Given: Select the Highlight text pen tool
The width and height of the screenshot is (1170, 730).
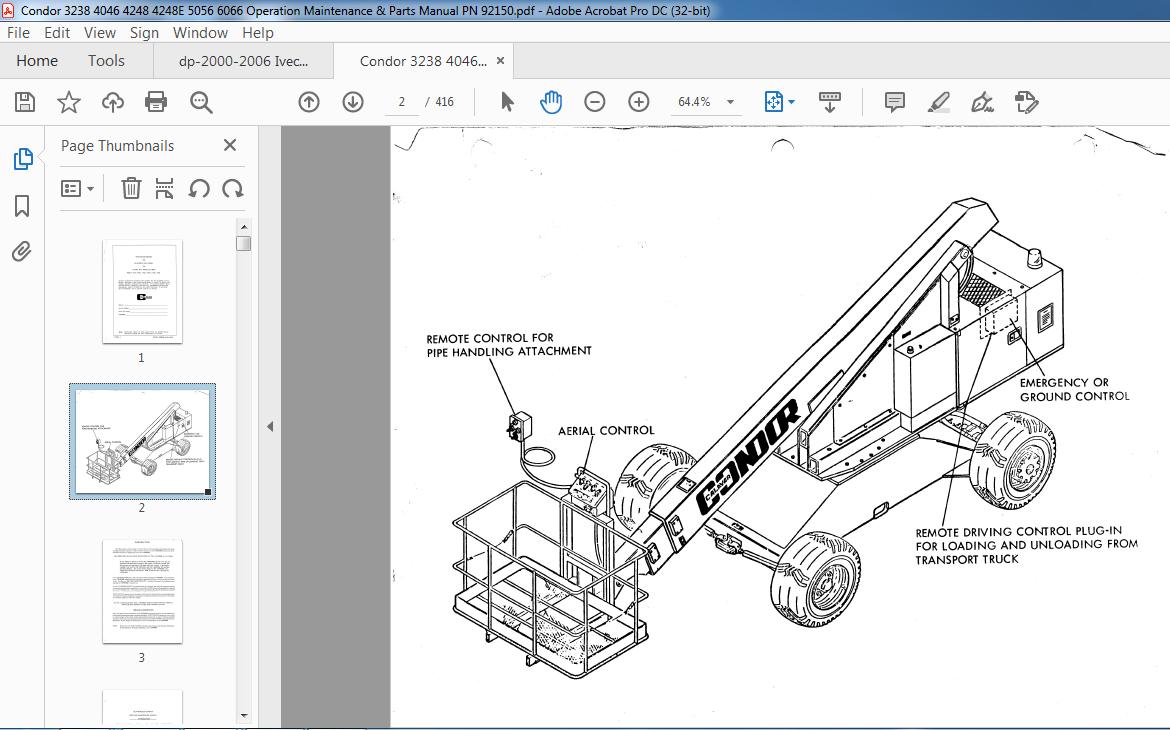Looking at the screenshot, I should [x=939, y=102].
